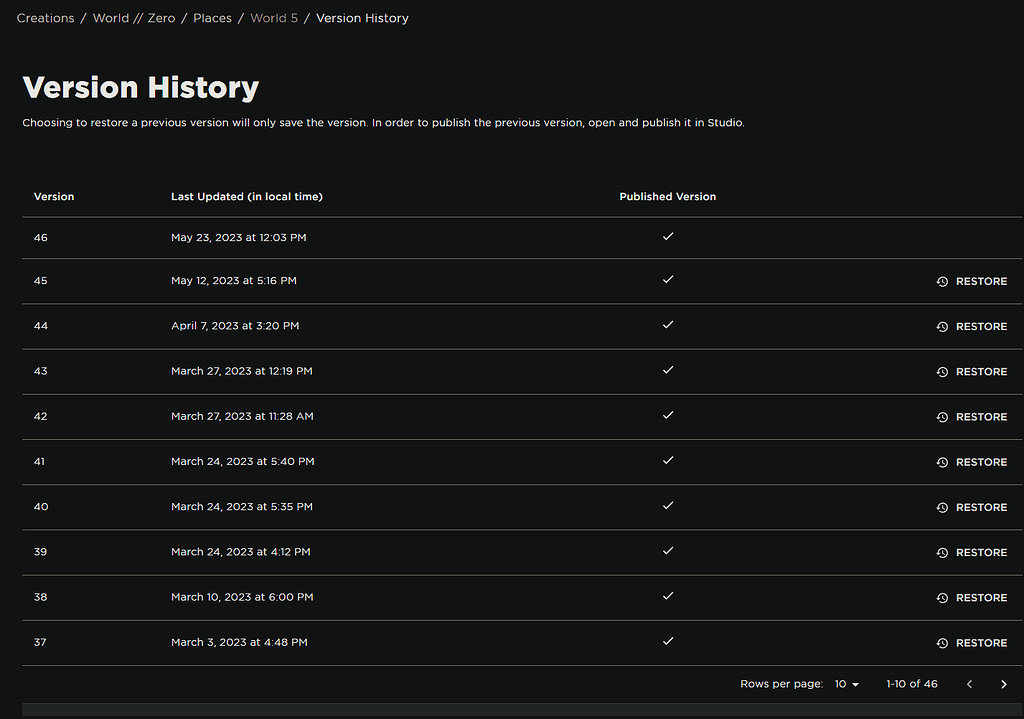The height and width of the screenshot is (719, 1024).
Task: Open the Rows per page dropdown
Action: (846, 684)
